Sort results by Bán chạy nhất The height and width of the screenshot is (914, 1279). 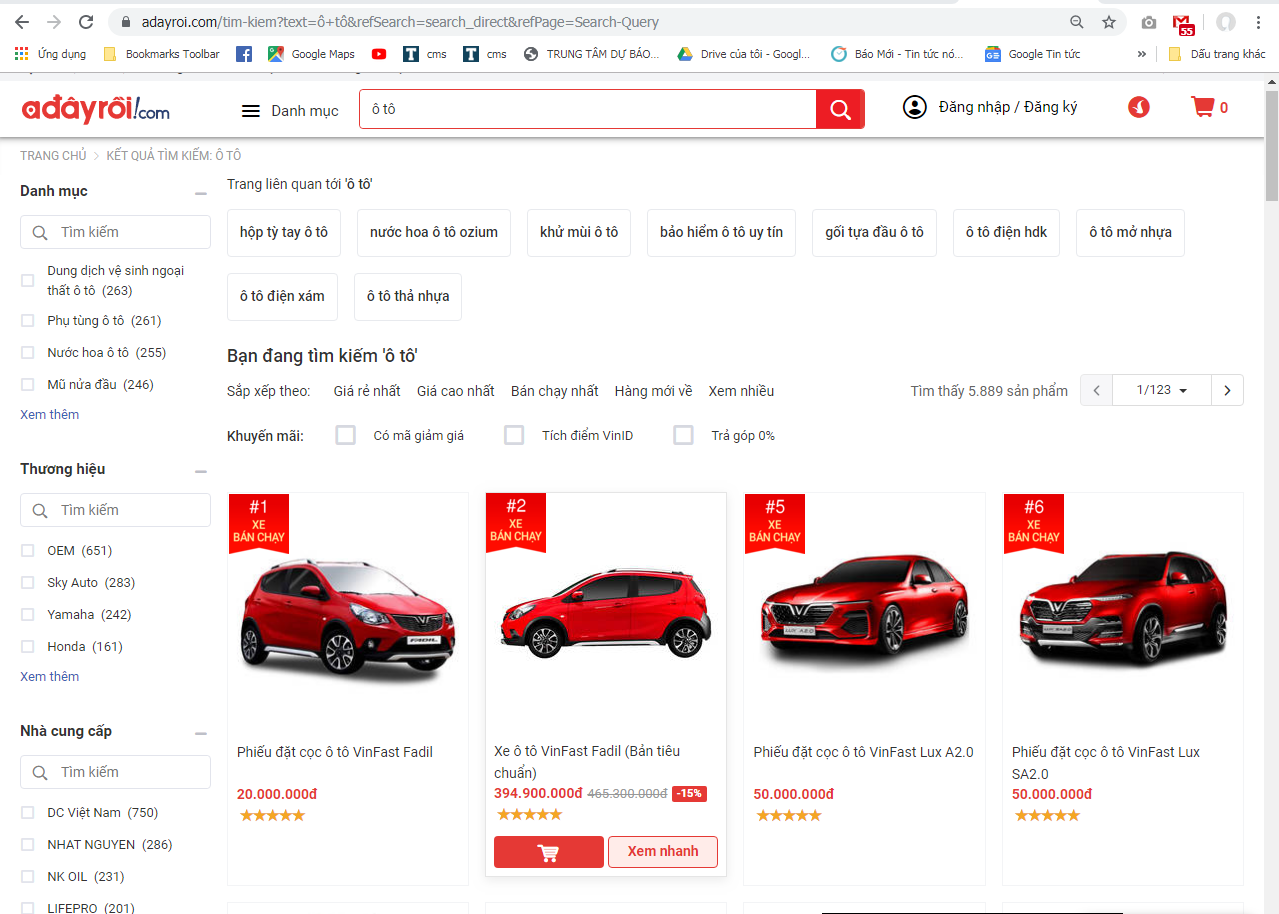554,391
